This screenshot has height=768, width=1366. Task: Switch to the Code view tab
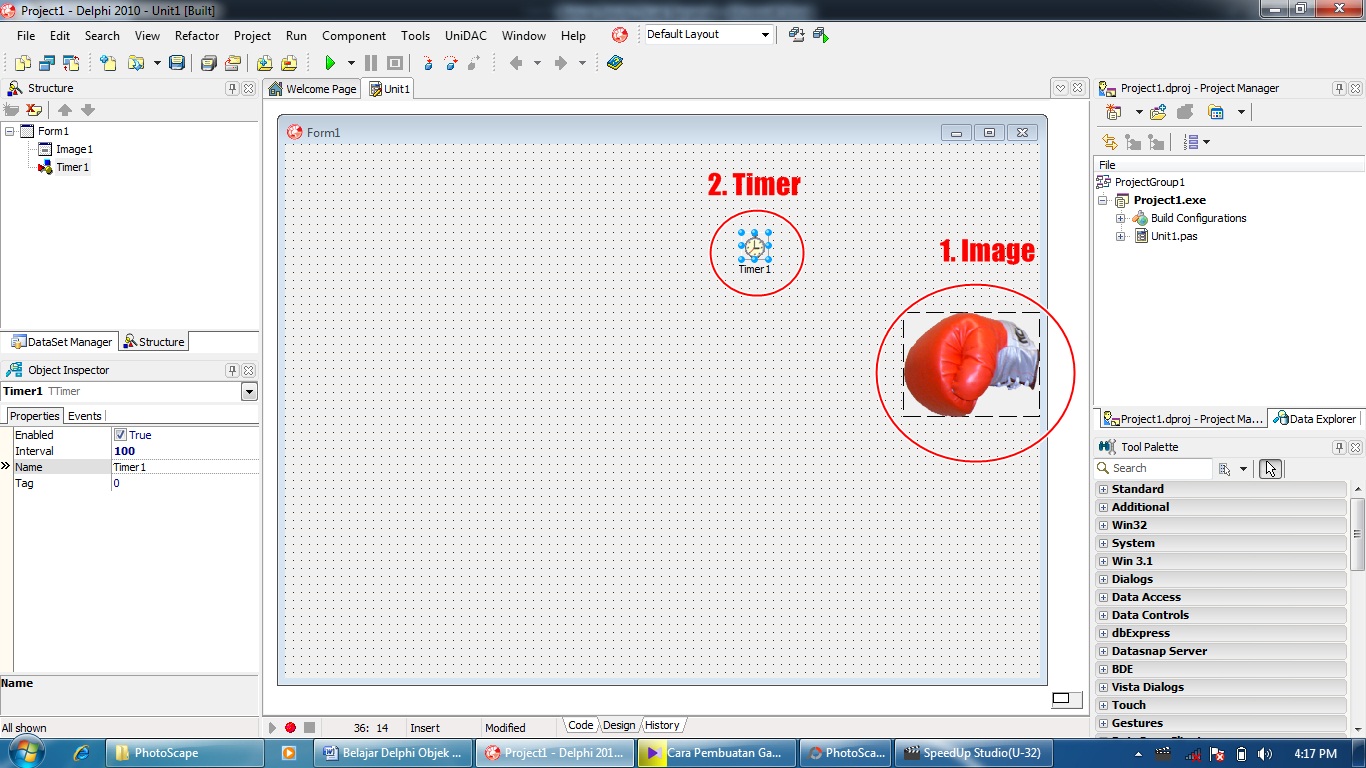tap(580, 725)
